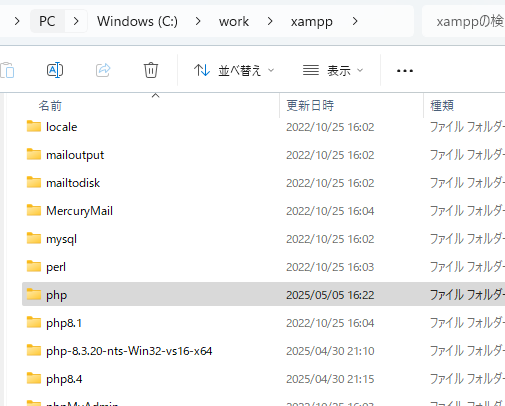Screen dimensions: 505x406
Task: Expand the chevron after work
Action: pos(270,21)
